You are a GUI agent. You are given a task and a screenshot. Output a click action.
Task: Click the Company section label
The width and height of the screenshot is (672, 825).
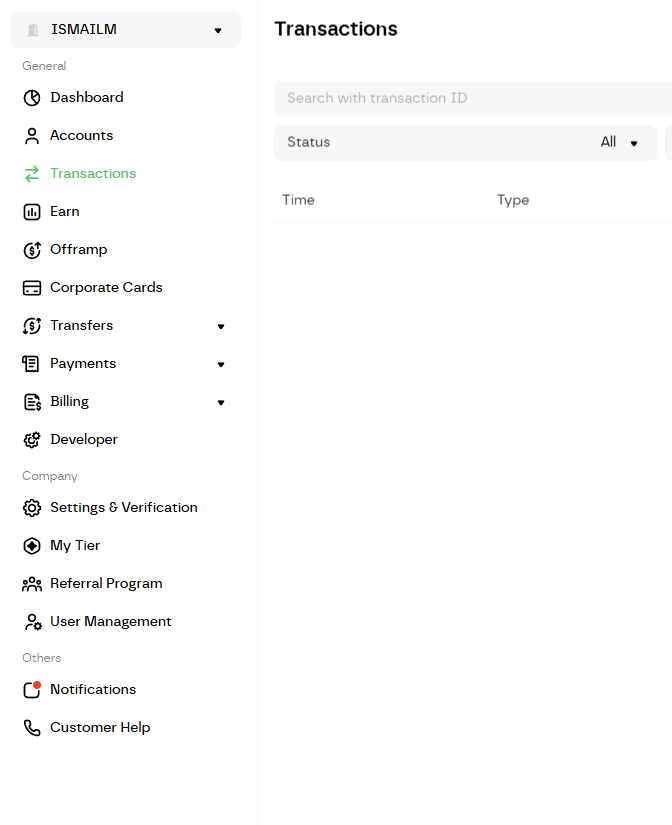click(50, 476)
